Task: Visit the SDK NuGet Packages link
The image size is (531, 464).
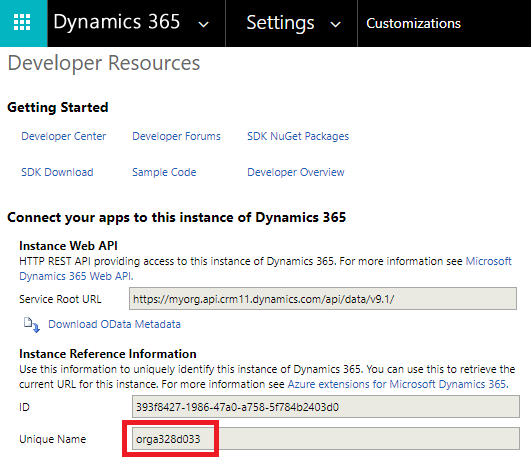Action: (x=298, y=136)
